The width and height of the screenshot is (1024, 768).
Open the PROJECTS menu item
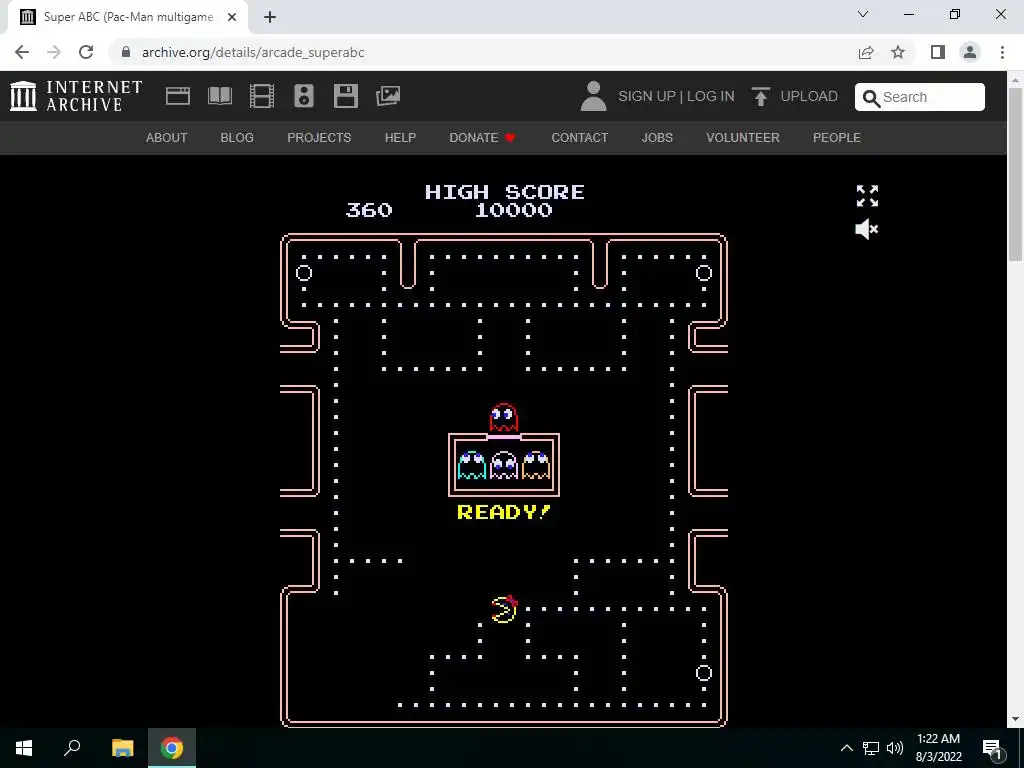pos(319,138)
